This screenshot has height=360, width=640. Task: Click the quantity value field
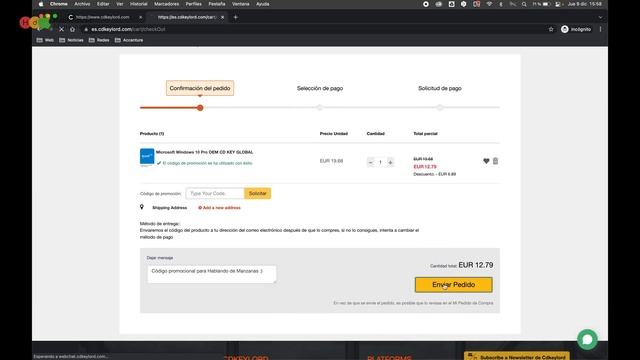[x=380, y=162]
